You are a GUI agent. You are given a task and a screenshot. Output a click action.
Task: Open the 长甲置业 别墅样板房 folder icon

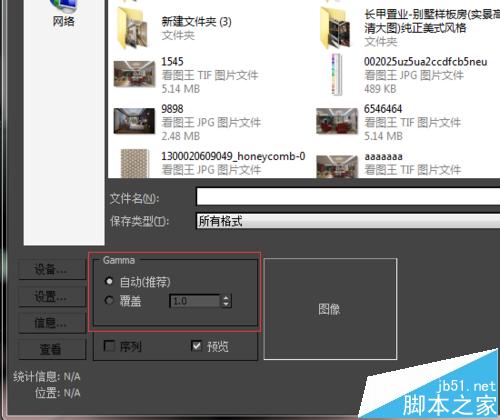tap(336, 28)
